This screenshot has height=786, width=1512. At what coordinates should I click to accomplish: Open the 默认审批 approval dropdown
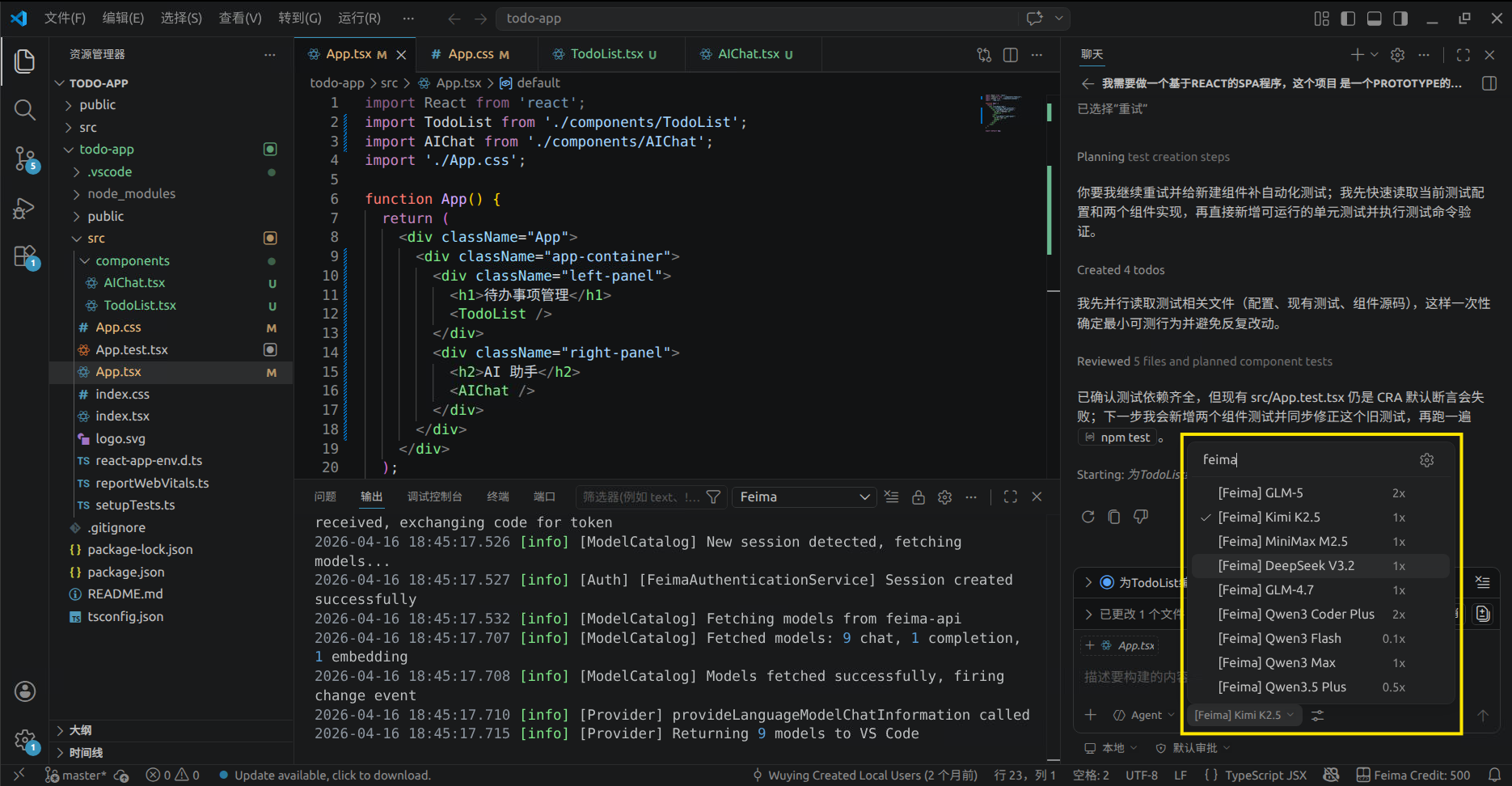coord(1193,748)
